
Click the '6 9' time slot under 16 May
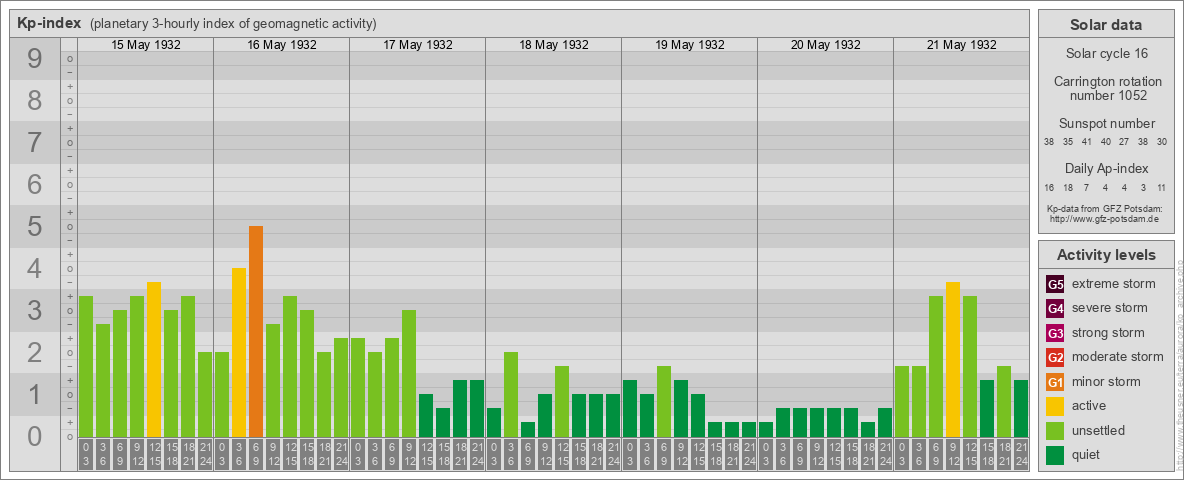[x=256, y=454]
